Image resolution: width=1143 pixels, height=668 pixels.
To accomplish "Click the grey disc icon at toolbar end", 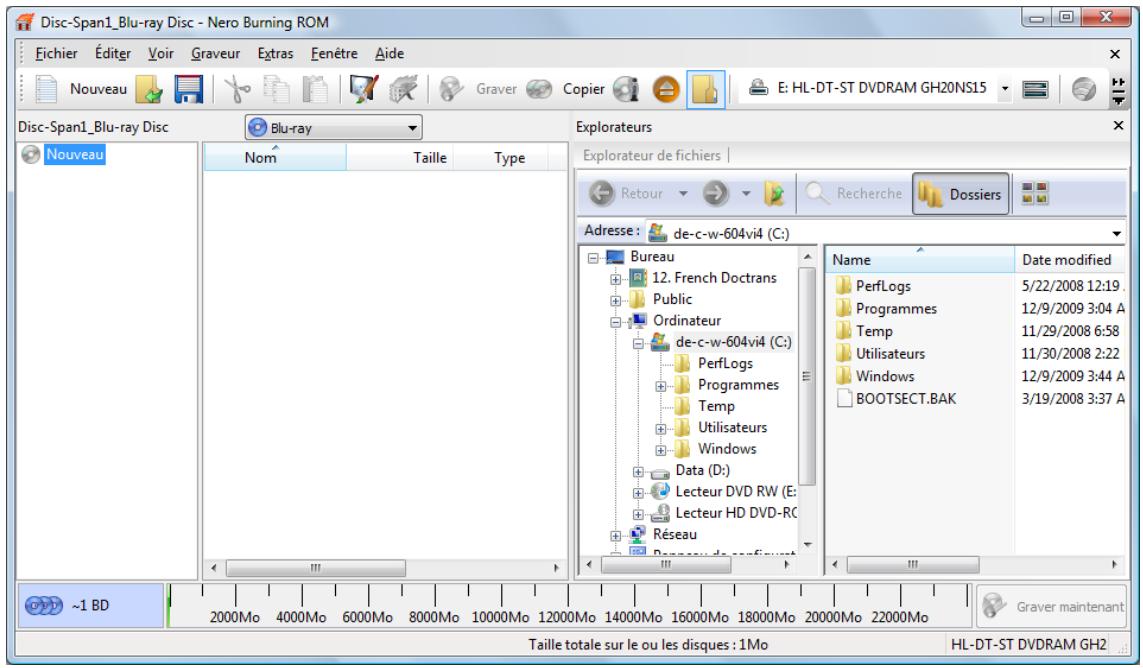I will click(x=1083, y=89).
